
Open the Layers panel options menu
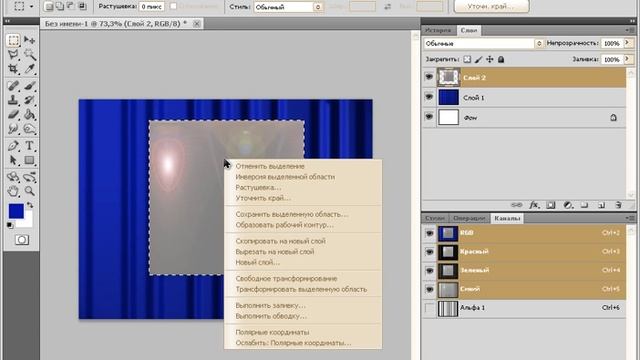tap(630, 30)
